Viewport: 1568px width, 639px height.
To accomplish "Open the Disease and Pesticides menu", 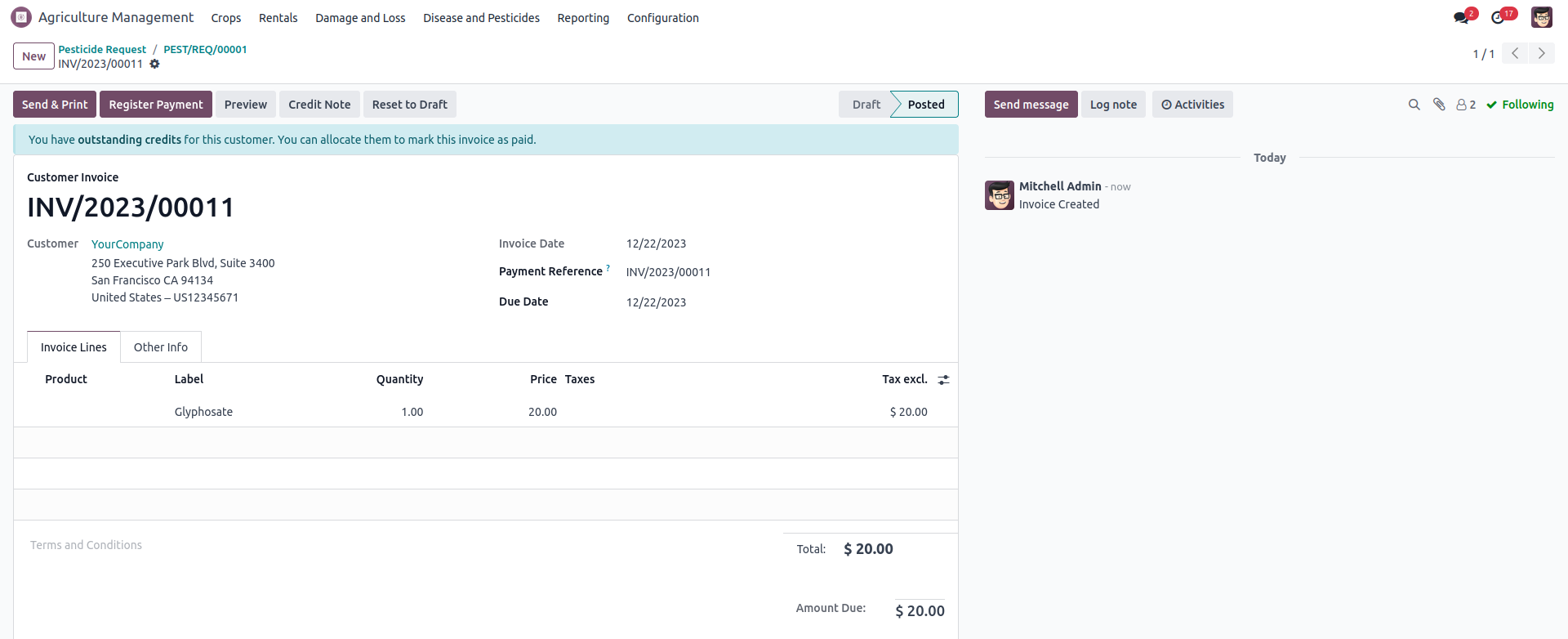I will 481,18.
